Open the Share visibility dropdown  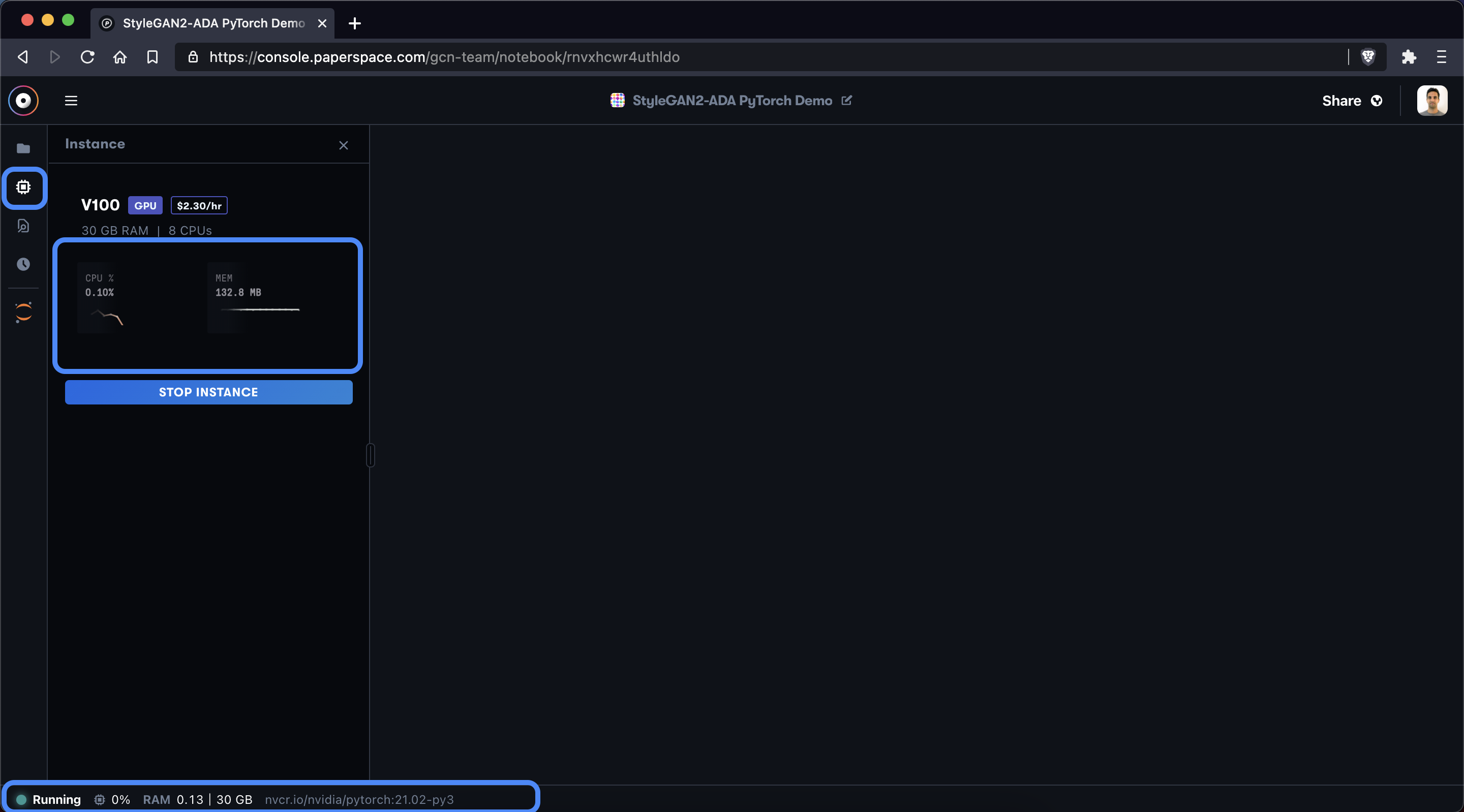pos(1378,101)
